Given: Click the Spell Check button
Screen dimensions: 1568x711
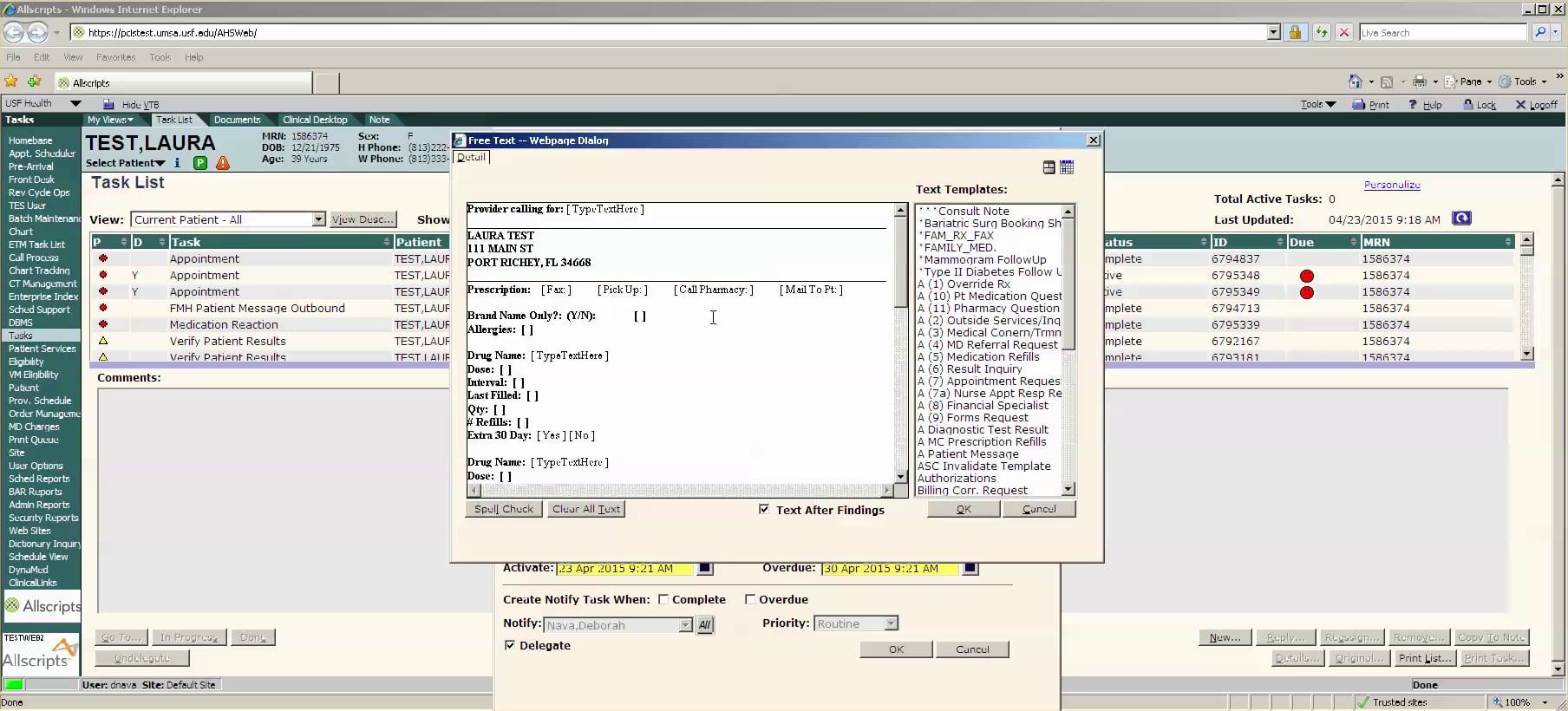Looking at the screenshot, I should [504, 509].
